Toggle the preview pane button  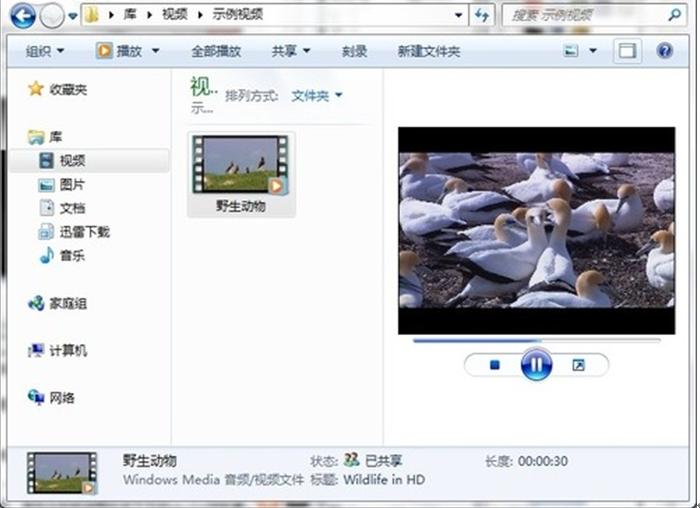628,51
